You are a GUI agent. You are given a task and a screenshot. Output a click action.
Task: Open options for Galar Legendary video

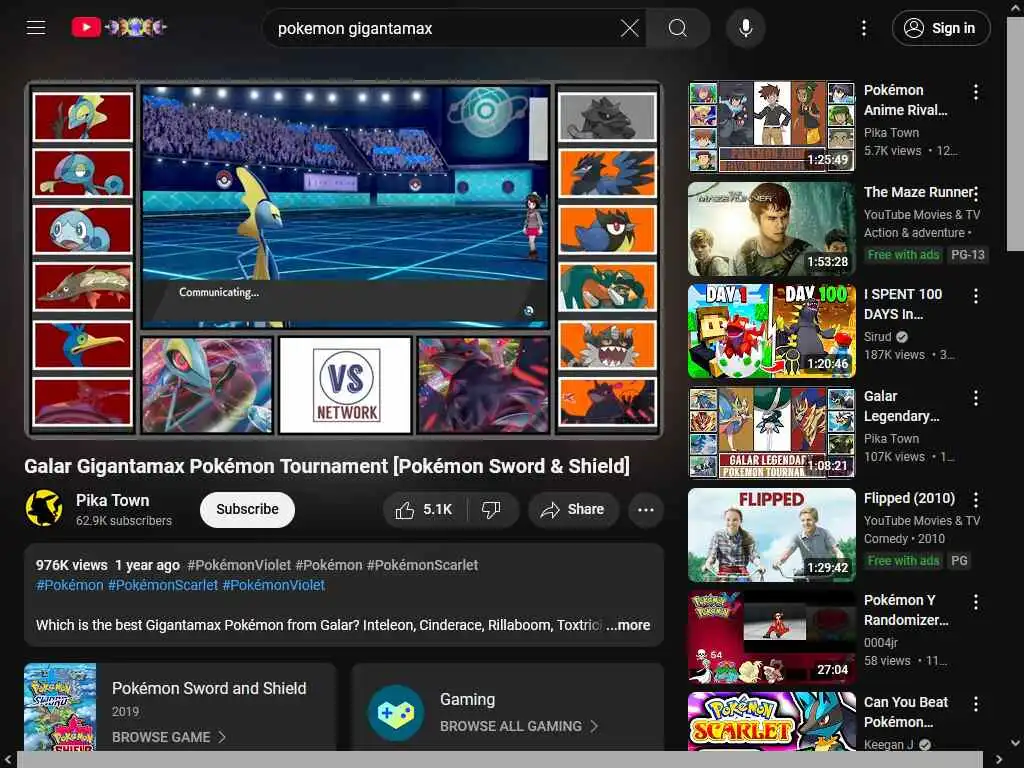click(976, 398)
